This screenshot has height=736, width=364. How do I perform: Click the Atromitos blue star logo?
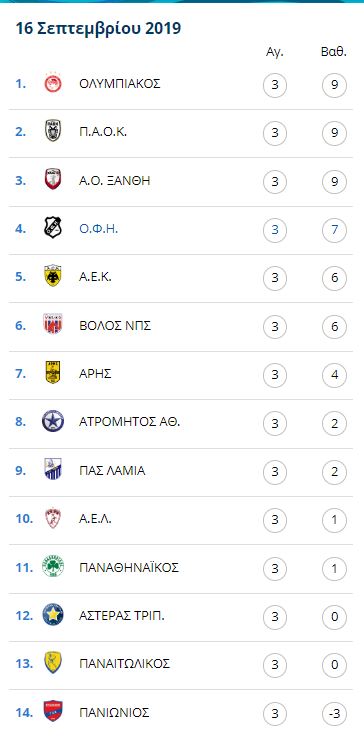[53, 422]
